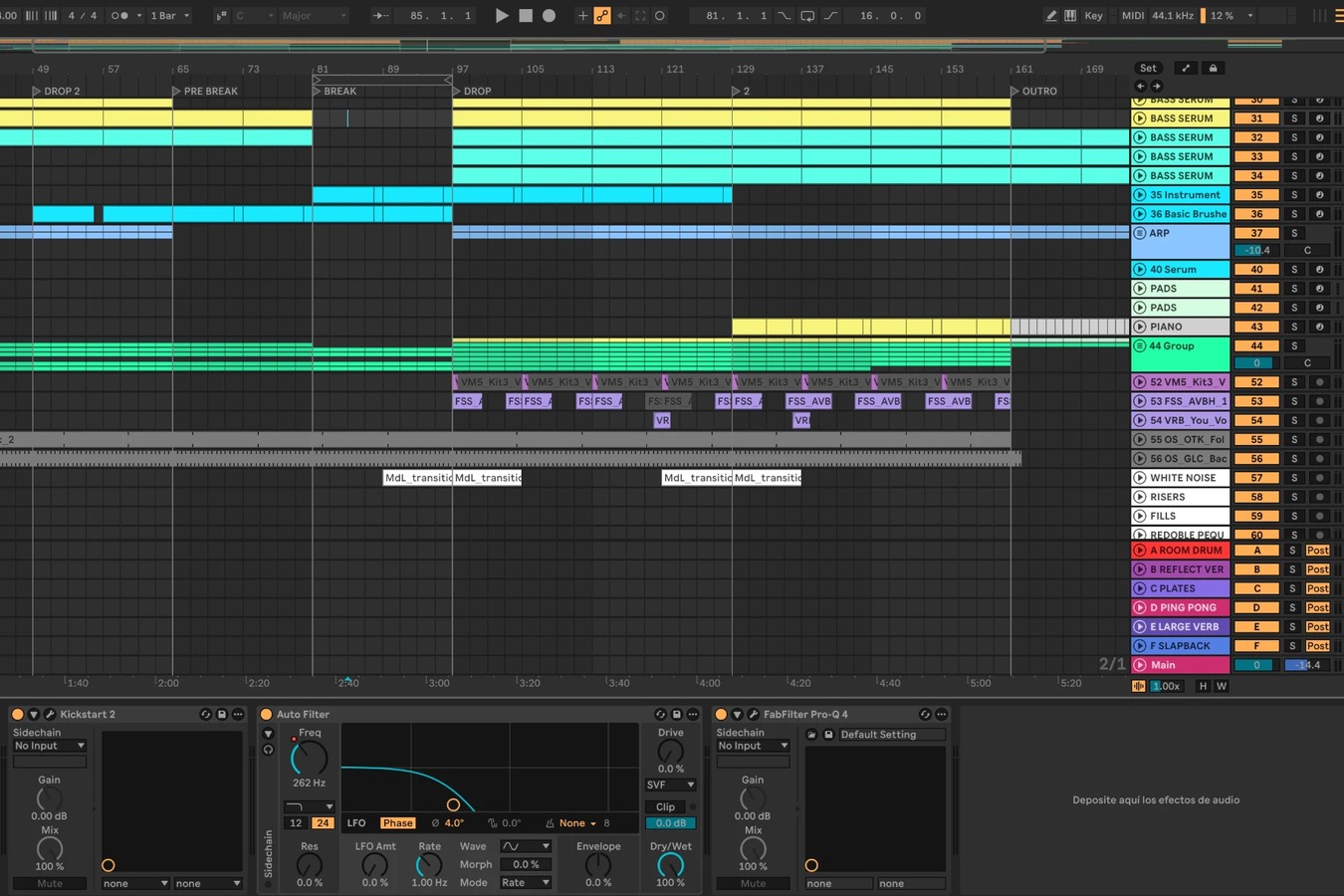Screen dimensions: 1344x896
Task: Toggle the Follow playback arrow icon
Action: [382, 16]
